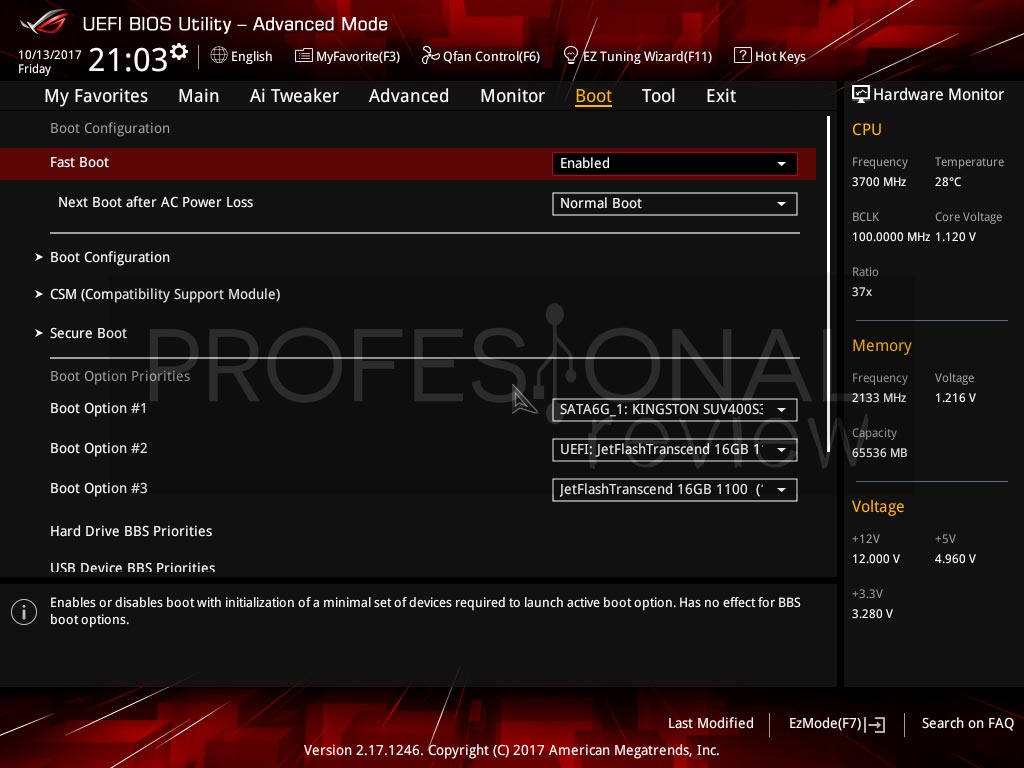
Task: Click the info icon beside help text
Action: click(x=24, y=612)
